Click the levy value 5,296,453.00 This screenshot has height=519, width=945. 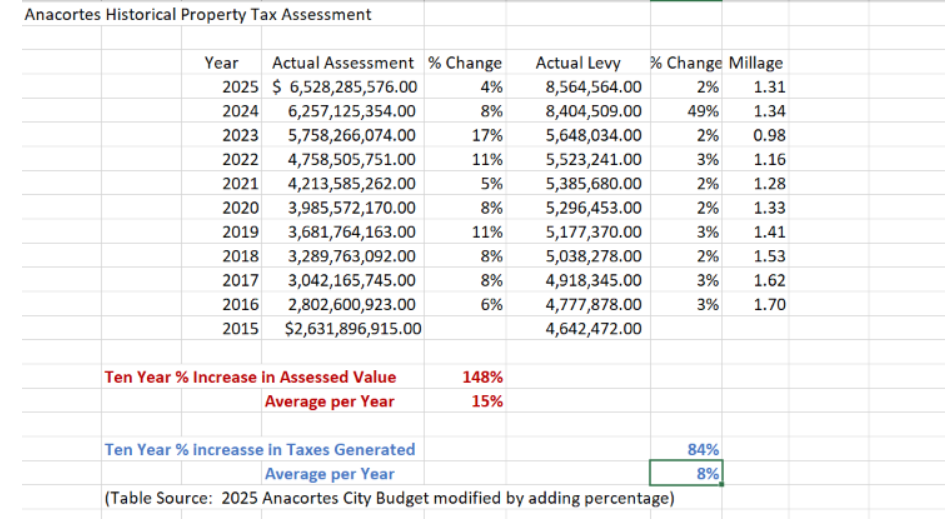pos(594,207)
